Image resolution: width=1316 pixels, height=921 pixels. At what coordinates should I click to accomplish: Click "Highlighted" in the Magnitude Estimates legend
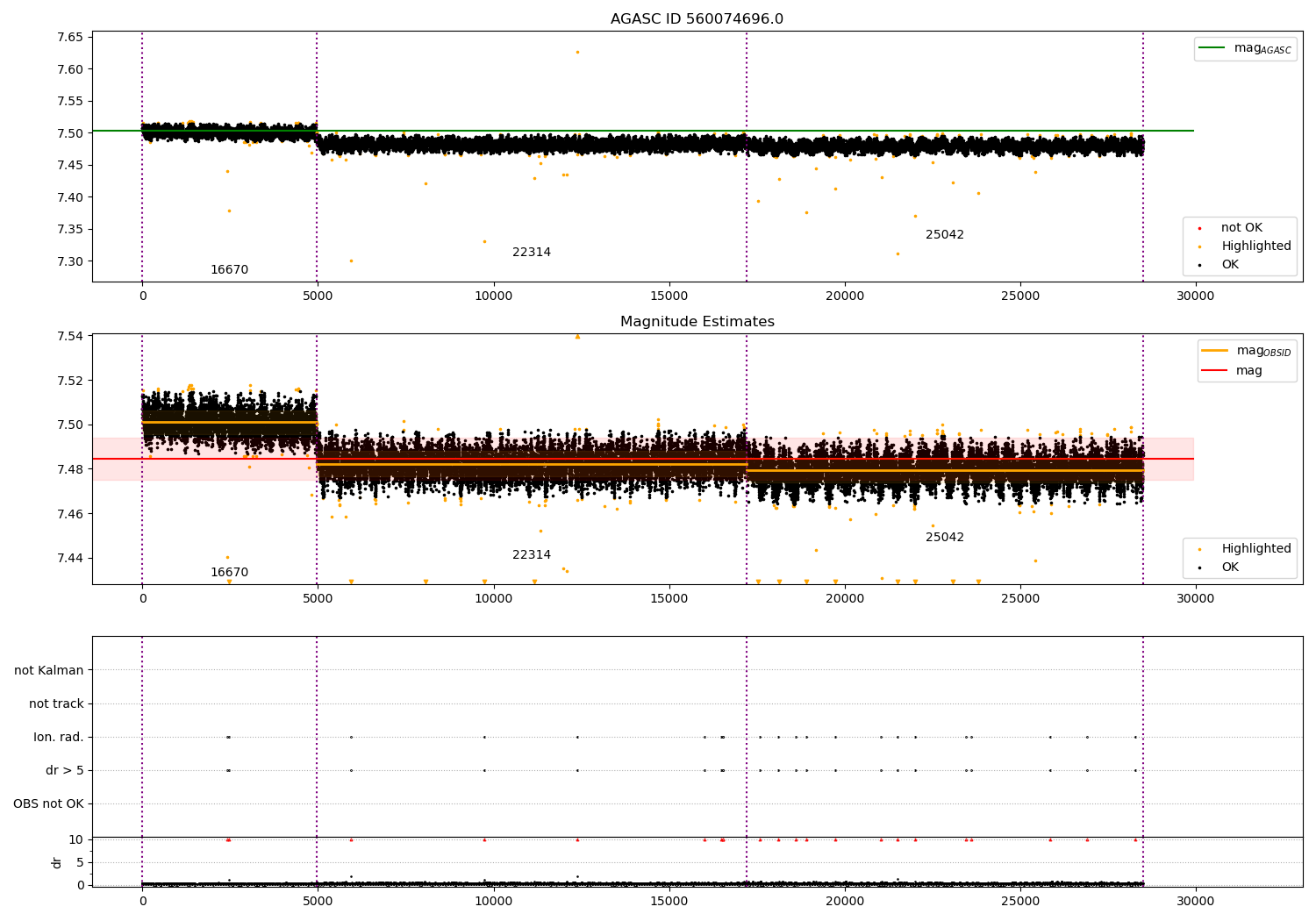click(x=1256, y=549)
